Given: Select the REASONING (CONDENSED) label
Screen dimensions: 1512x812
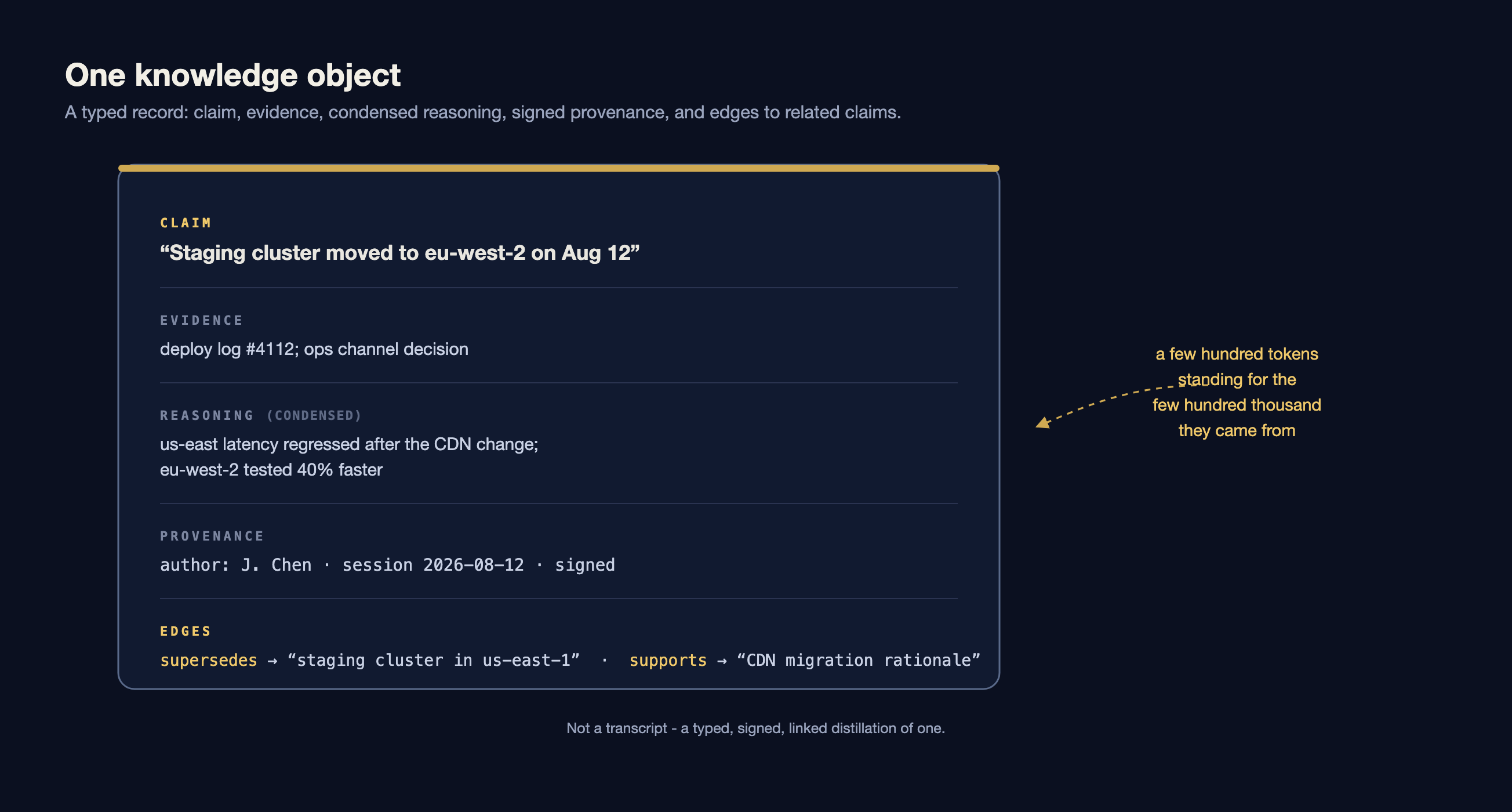Looking at the screenshot, I should pyautogui.click(x=261, y=416).
